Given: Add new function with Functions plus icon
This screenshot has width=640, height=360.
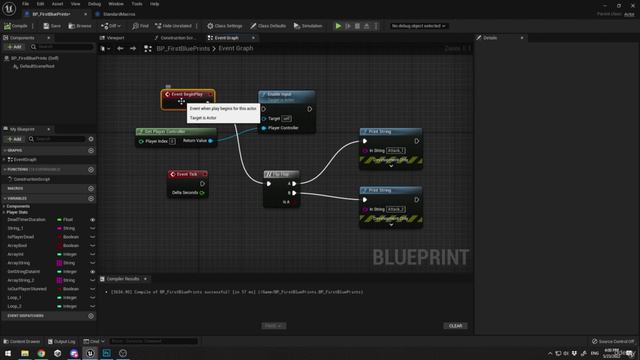Looking at the screenshot, I should [x=91, y=169].
